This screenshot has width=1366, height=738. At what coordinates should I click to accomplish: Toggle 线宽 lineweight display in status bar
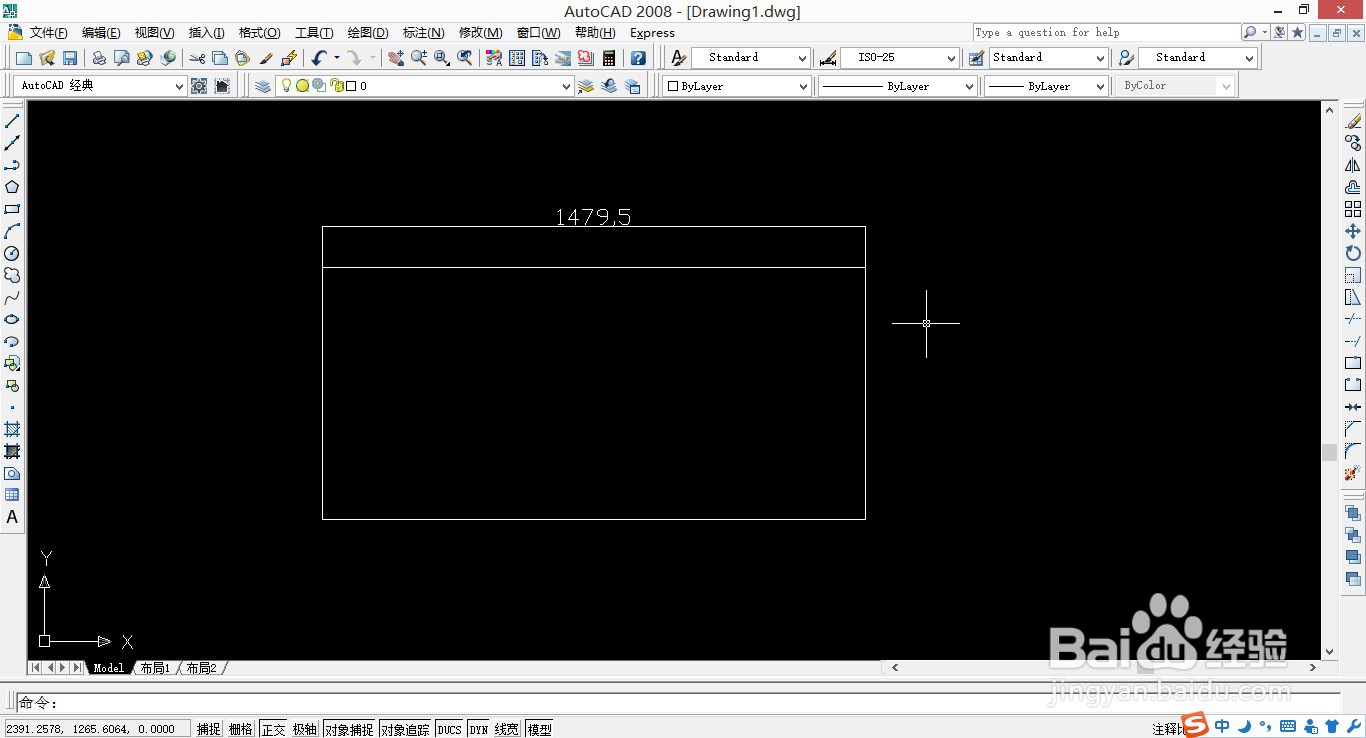pyautogui.click(x=507, y=729)
